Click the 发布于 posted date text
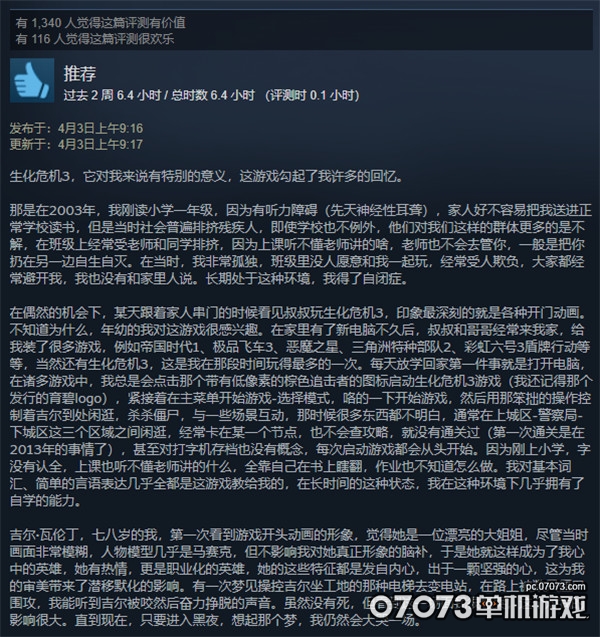The height and width of the screenshot is (637, 600). tap(76, 128)
